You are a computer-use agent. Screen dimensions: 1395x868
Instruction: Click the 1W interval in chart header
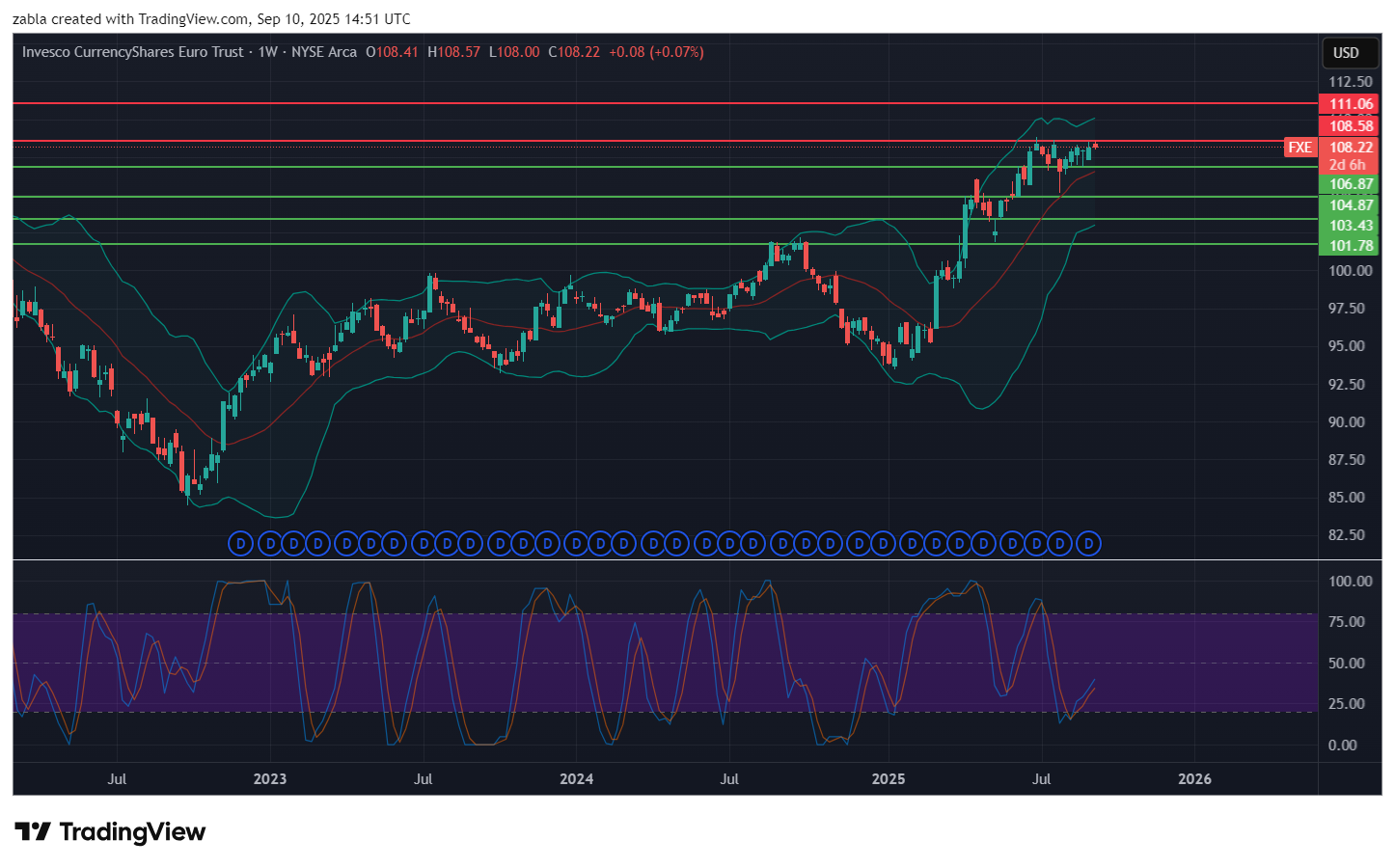click(x=267, y=52)
